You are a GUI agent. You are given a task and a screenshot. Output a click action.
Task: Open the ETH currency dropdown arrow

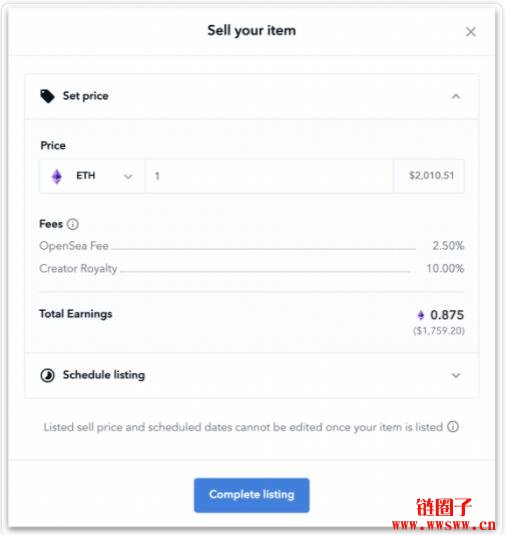[128, 176]
